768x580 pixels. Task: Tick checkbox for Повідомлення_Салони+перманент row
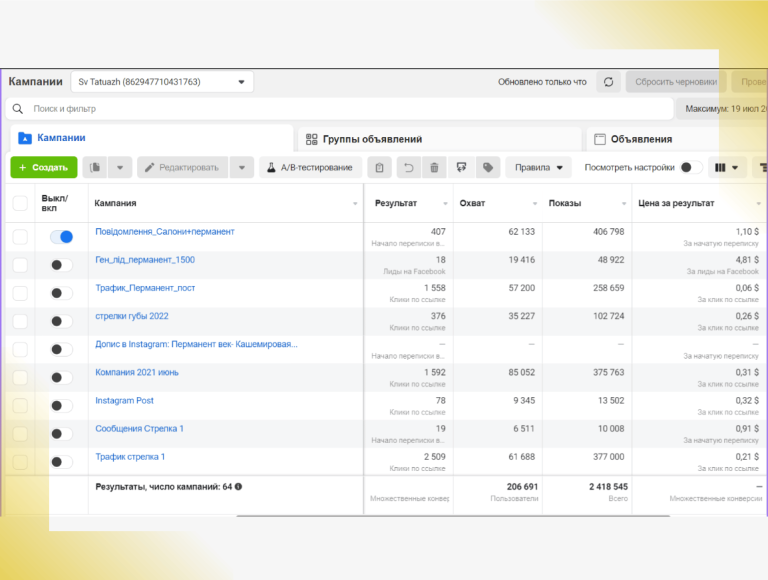(20, 237)
